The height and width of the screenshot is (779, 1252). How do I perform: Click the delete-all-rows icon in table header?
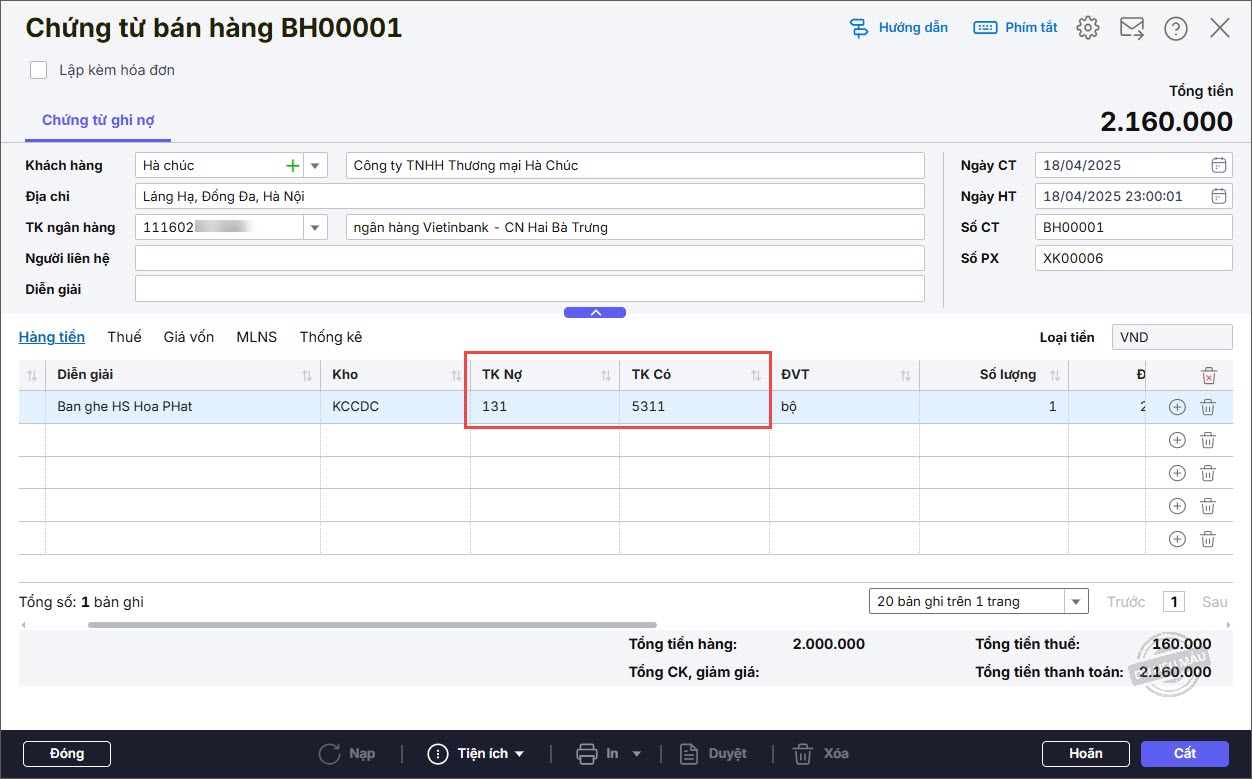[1208, 376]
